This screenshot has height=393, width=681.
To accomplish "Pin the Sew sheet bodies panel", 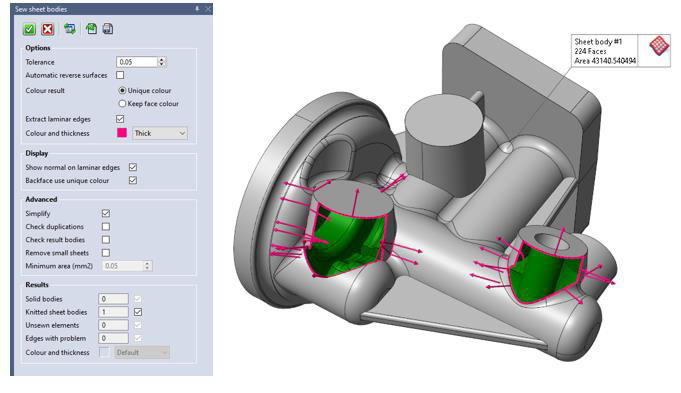I will click(197, 9).
